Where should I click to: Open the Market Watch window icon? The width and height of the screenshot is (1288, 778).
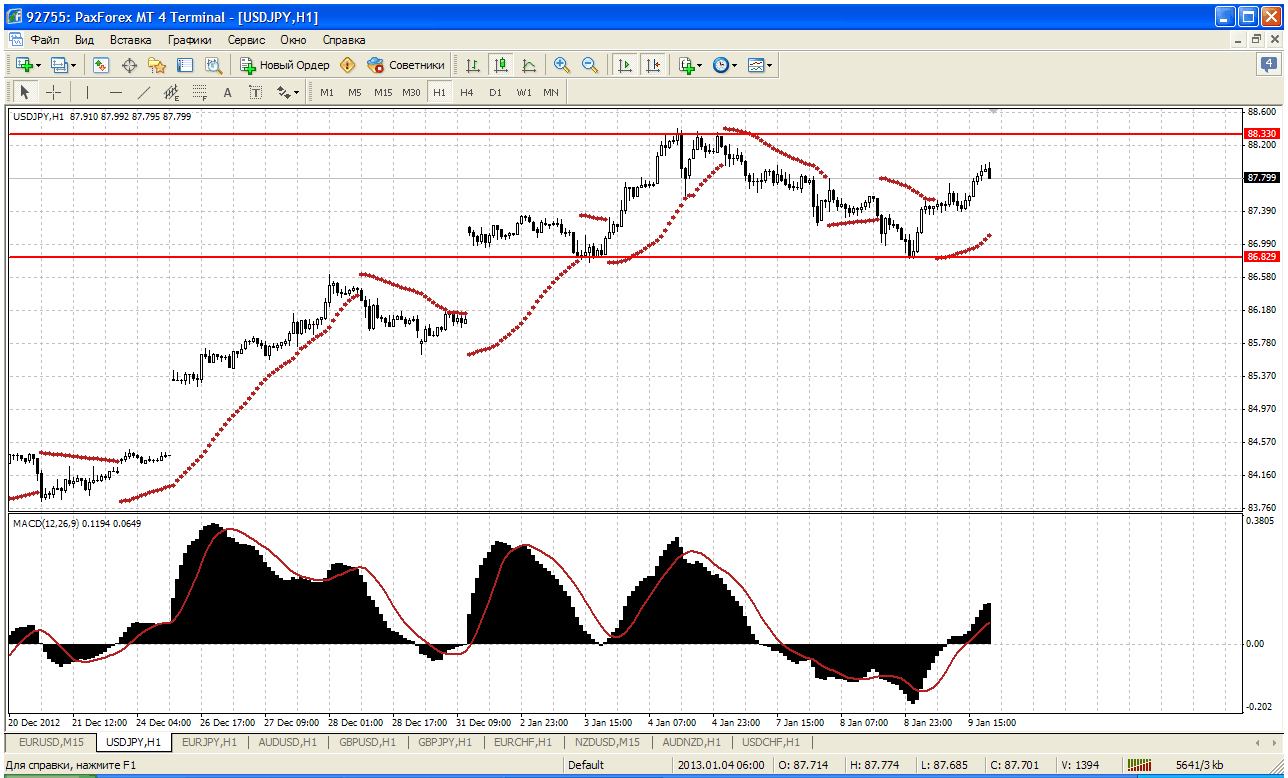[x=101, y=65]
